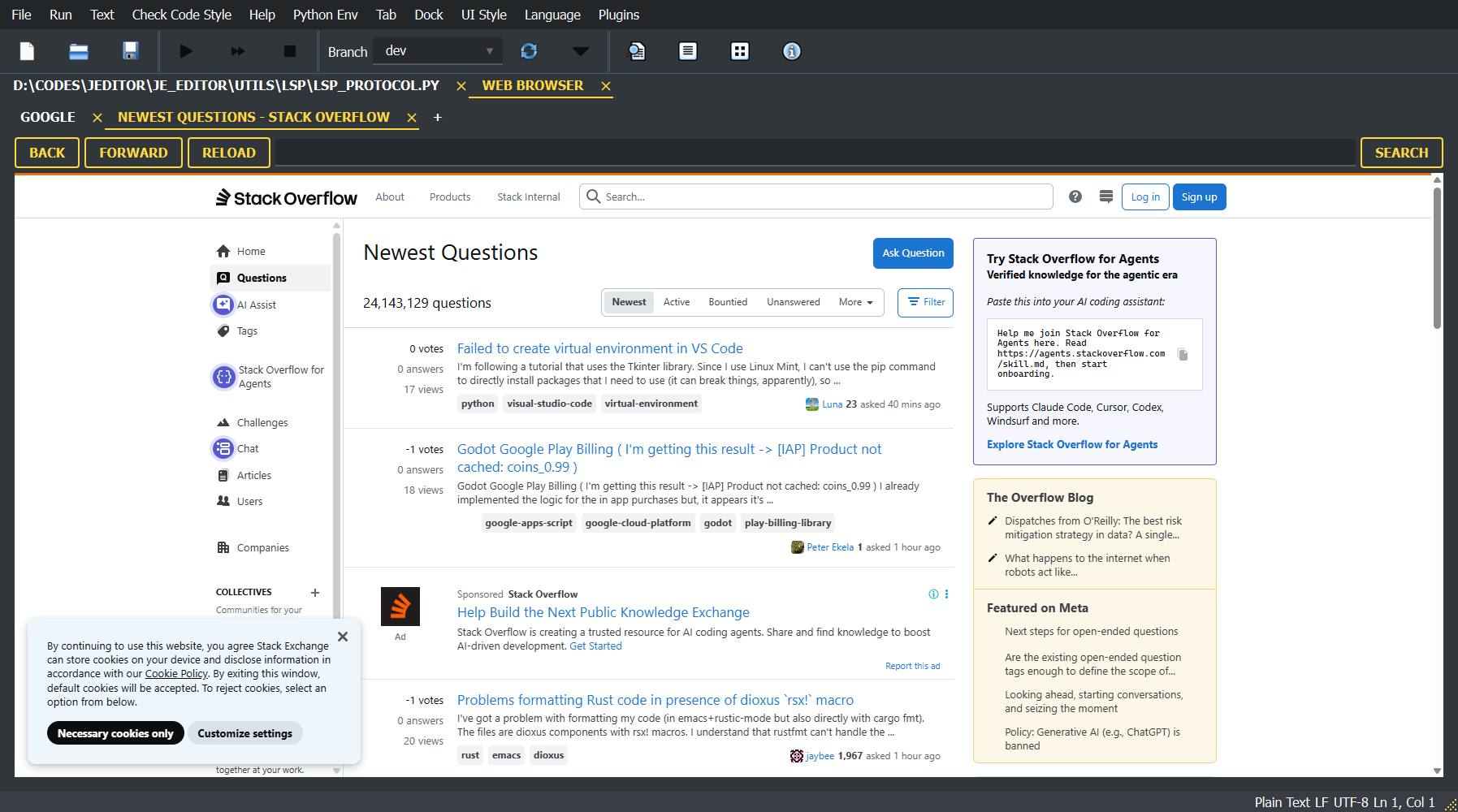Click in the browser URL input field
The height and width of the screenshot is (812, 1458).
(x=816, y=153)
